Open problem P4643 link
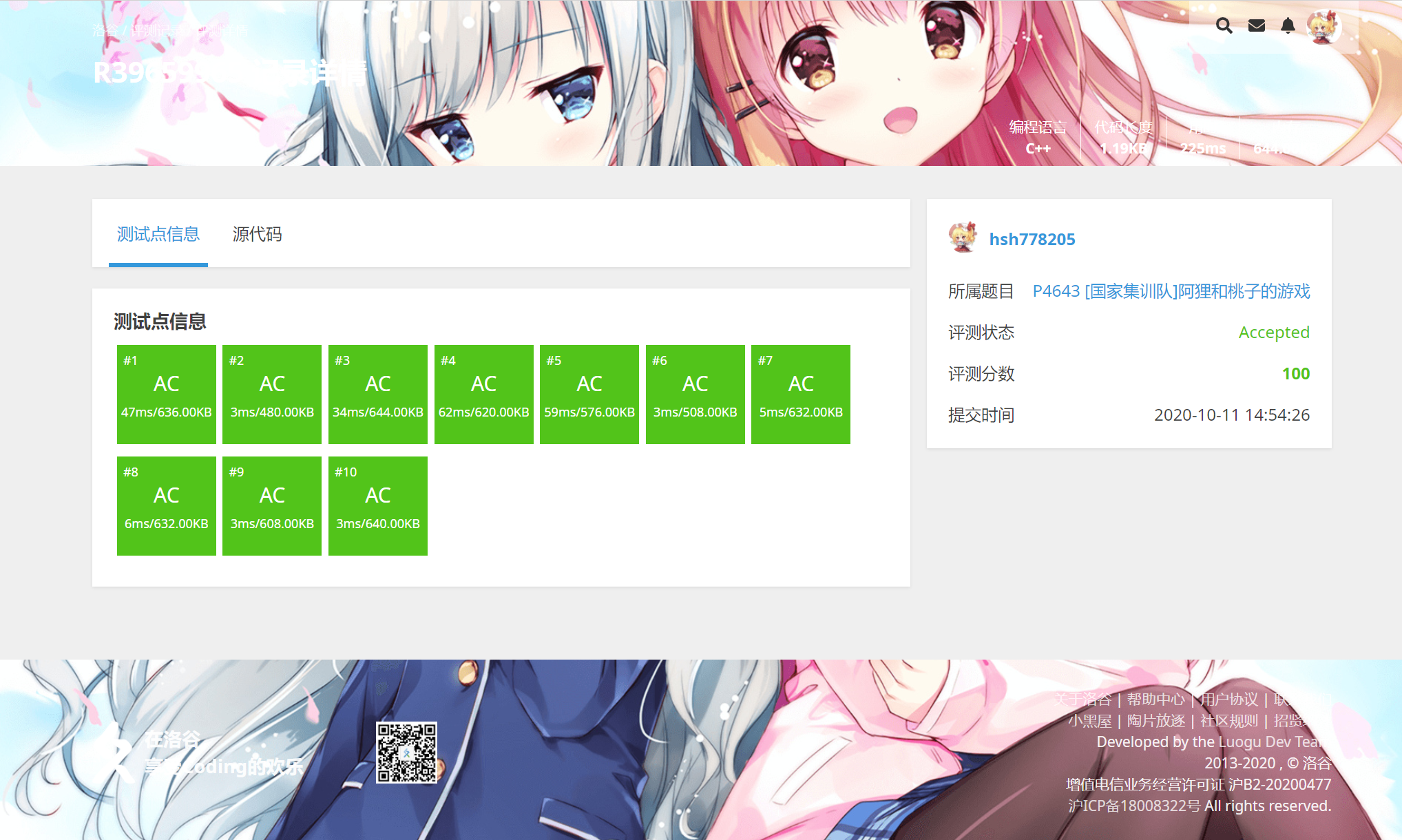Viewport: 1402px width, 840px height. click(x=1171, y=291)
